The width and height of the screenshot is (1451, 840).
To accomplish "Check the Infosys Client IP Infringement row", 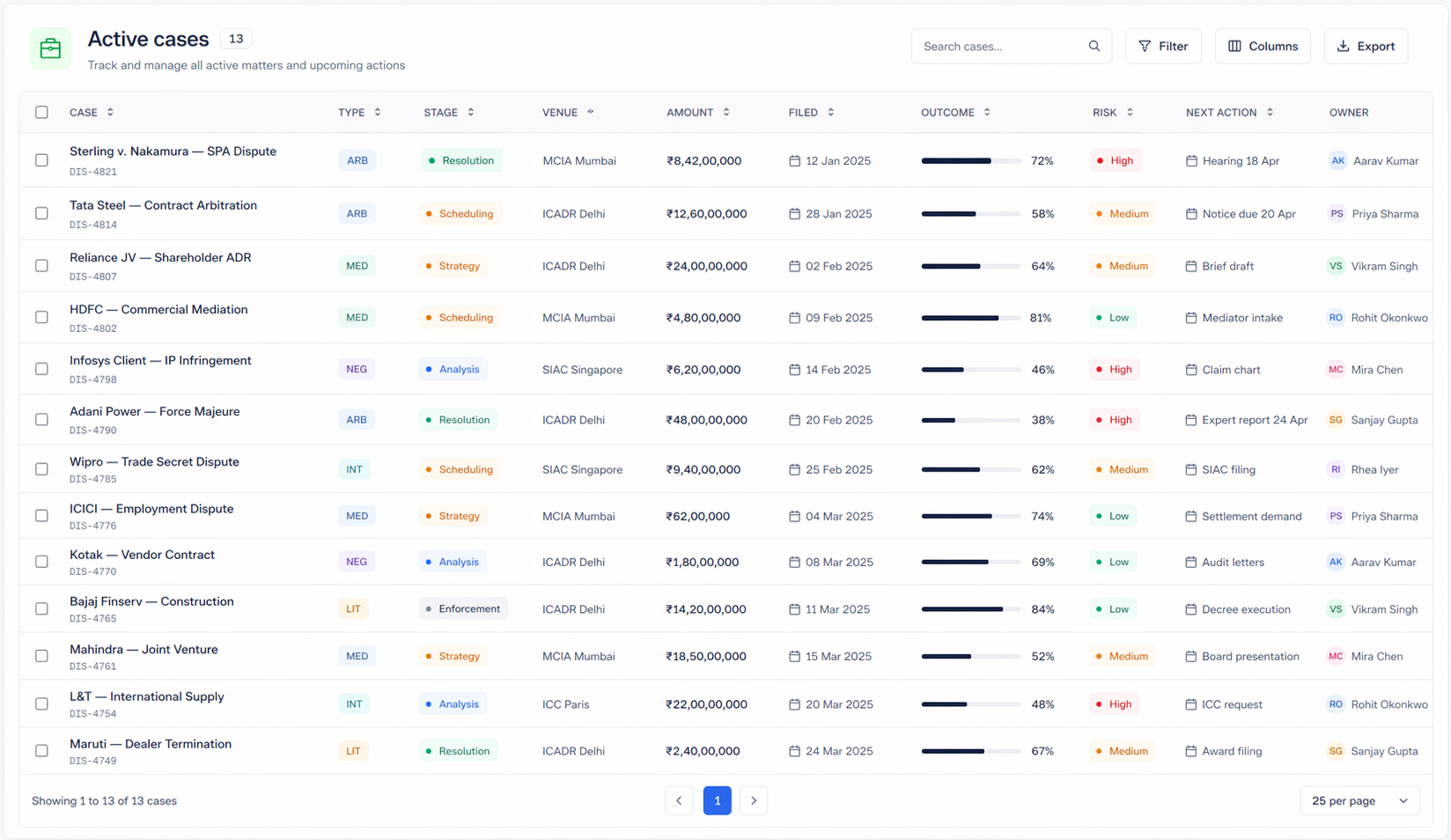I will coord(41,369).
